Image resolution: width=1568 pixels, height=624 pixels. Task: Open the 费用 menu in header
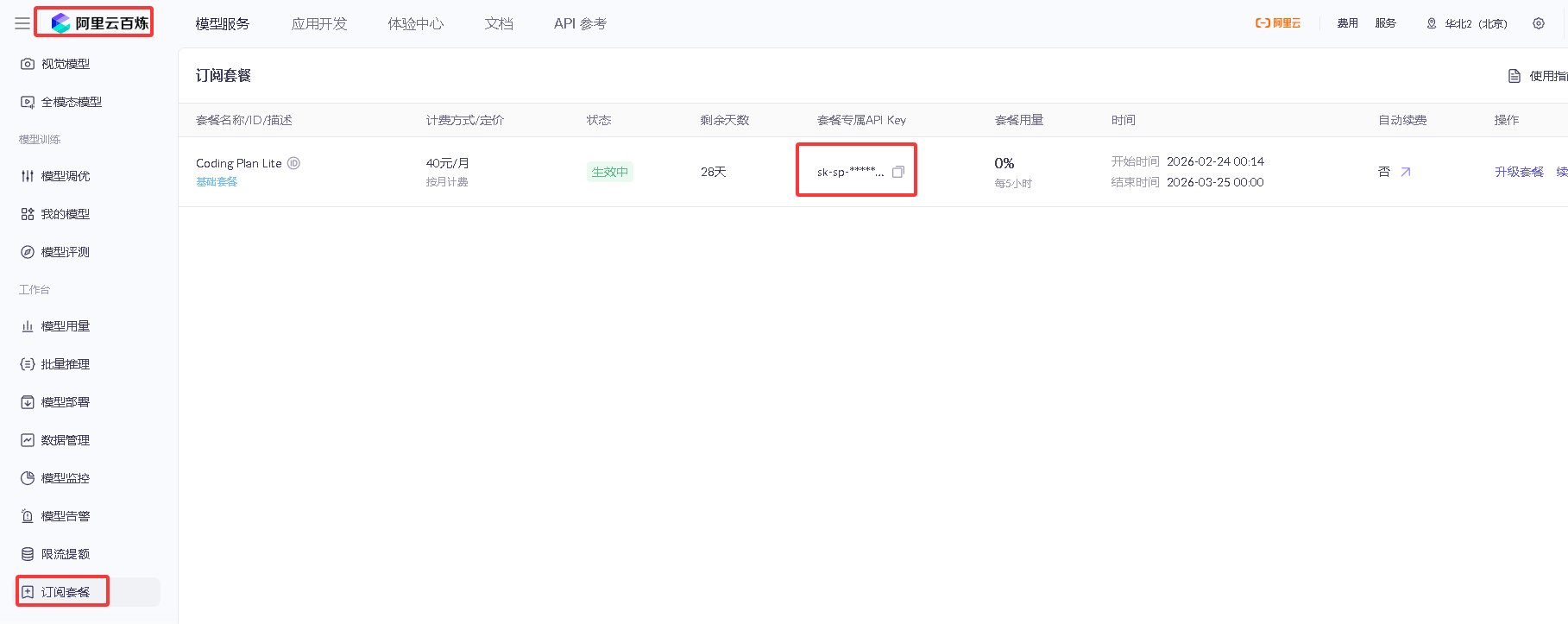(1347, 23)
